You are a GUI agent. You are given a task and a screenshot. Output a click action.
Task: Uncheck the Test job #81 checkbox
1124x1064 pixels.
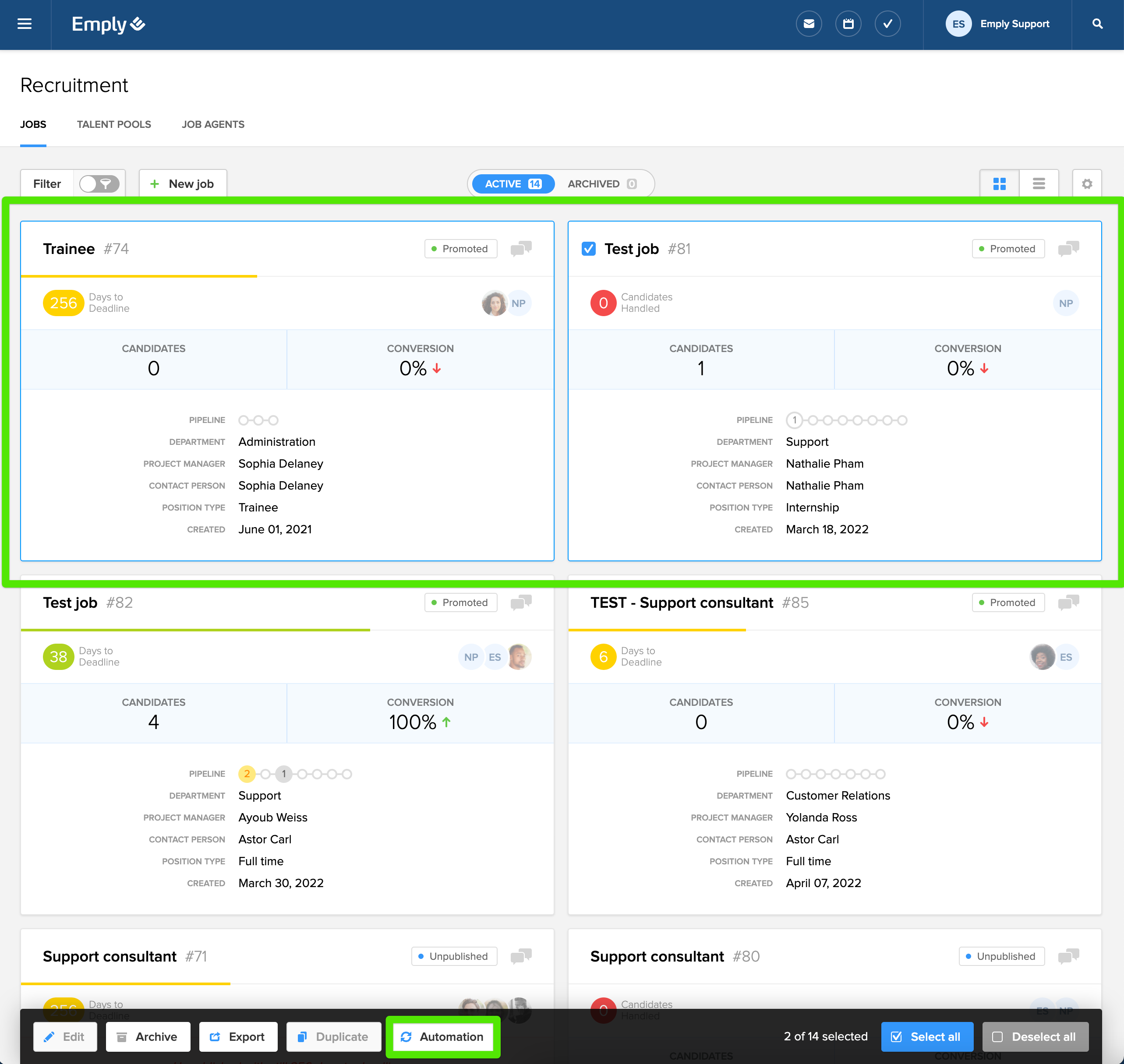[588, 248]
